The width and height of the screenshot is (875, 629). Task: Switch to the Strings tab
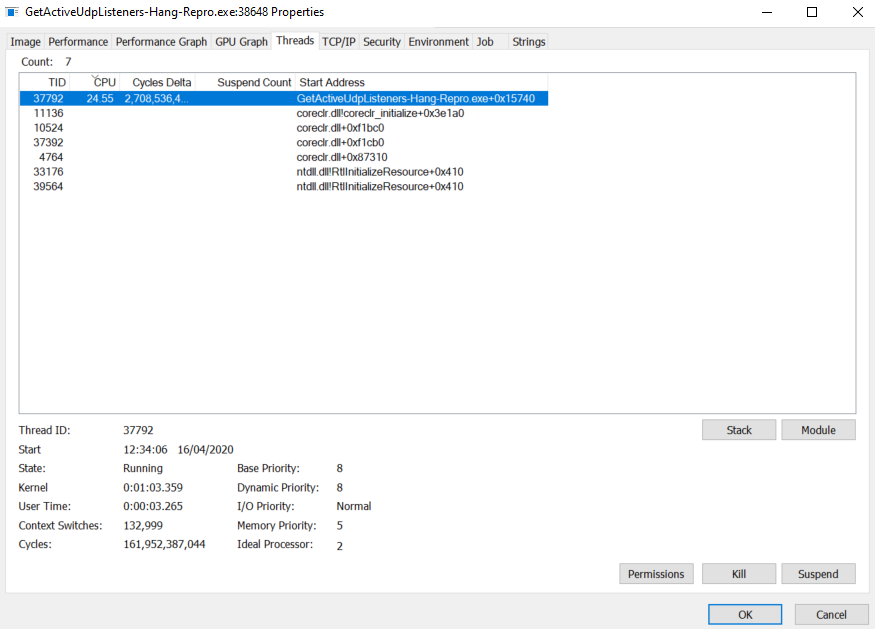(528, 42)
